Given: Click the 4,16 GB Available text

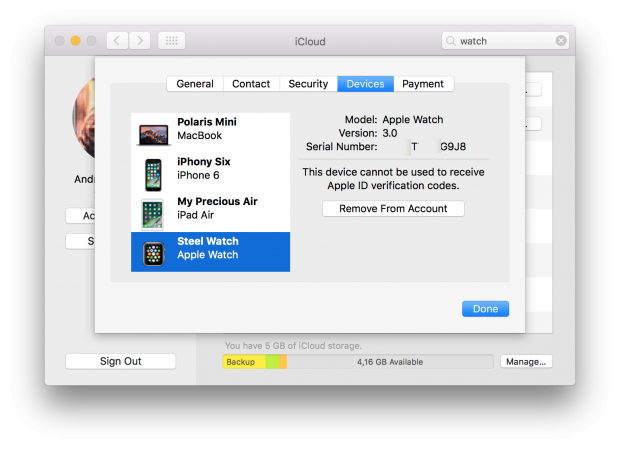Looking at the screenshot, I should pos(390,362).
